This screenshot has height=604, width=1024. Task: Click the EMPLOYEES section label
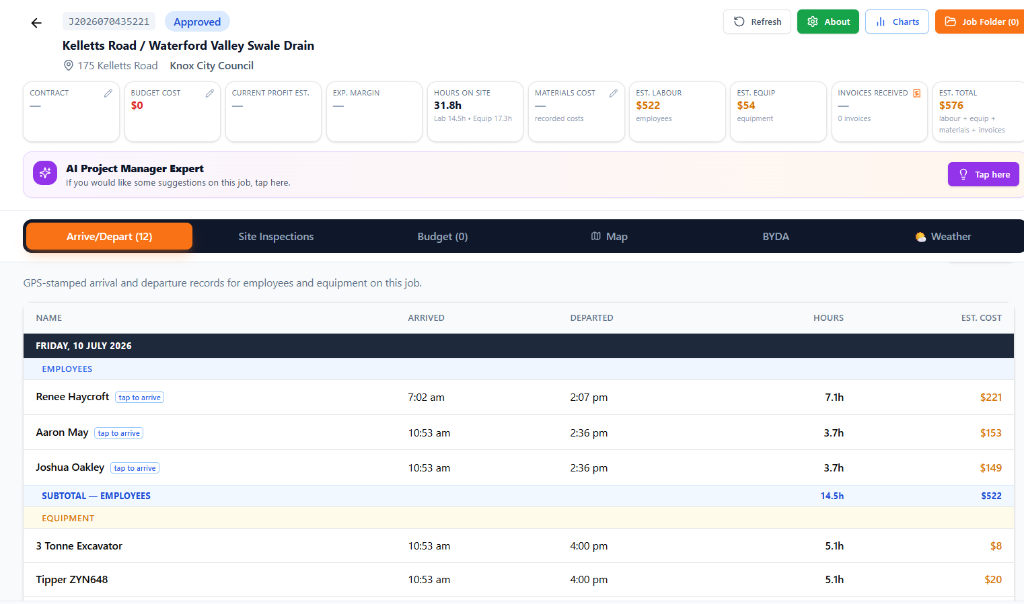(x=67, y=369)
